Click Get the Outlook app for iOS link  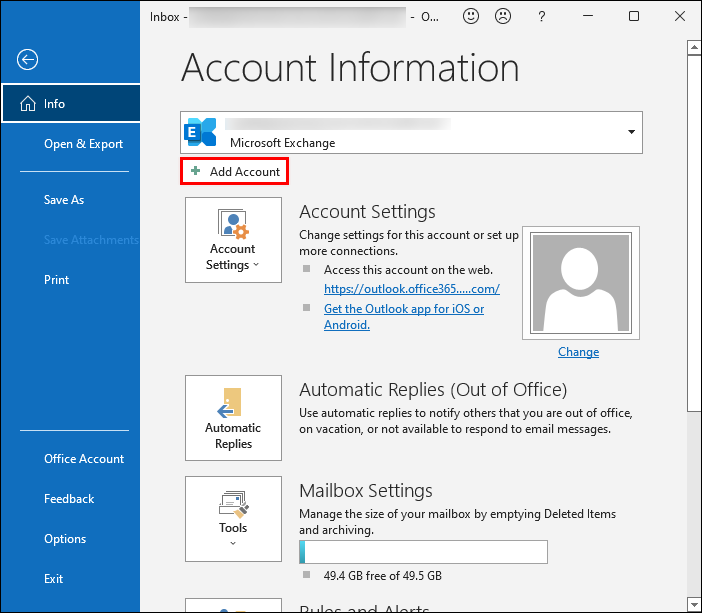pyautogui.click(x=404, y=317)
